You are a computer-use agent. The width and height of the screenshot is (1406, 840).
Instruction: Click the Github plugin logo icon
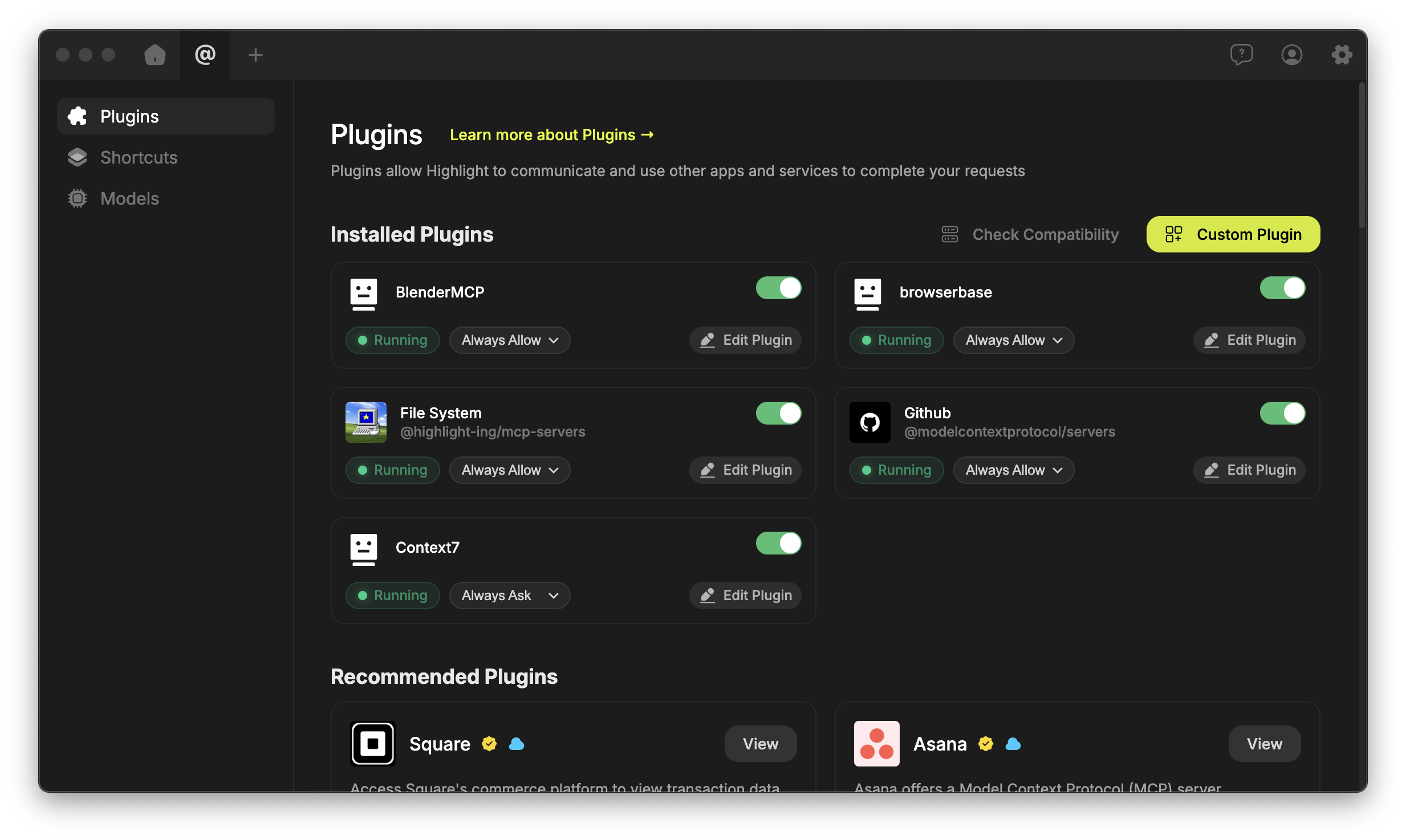pyautogui.click(x=869, y=422)
